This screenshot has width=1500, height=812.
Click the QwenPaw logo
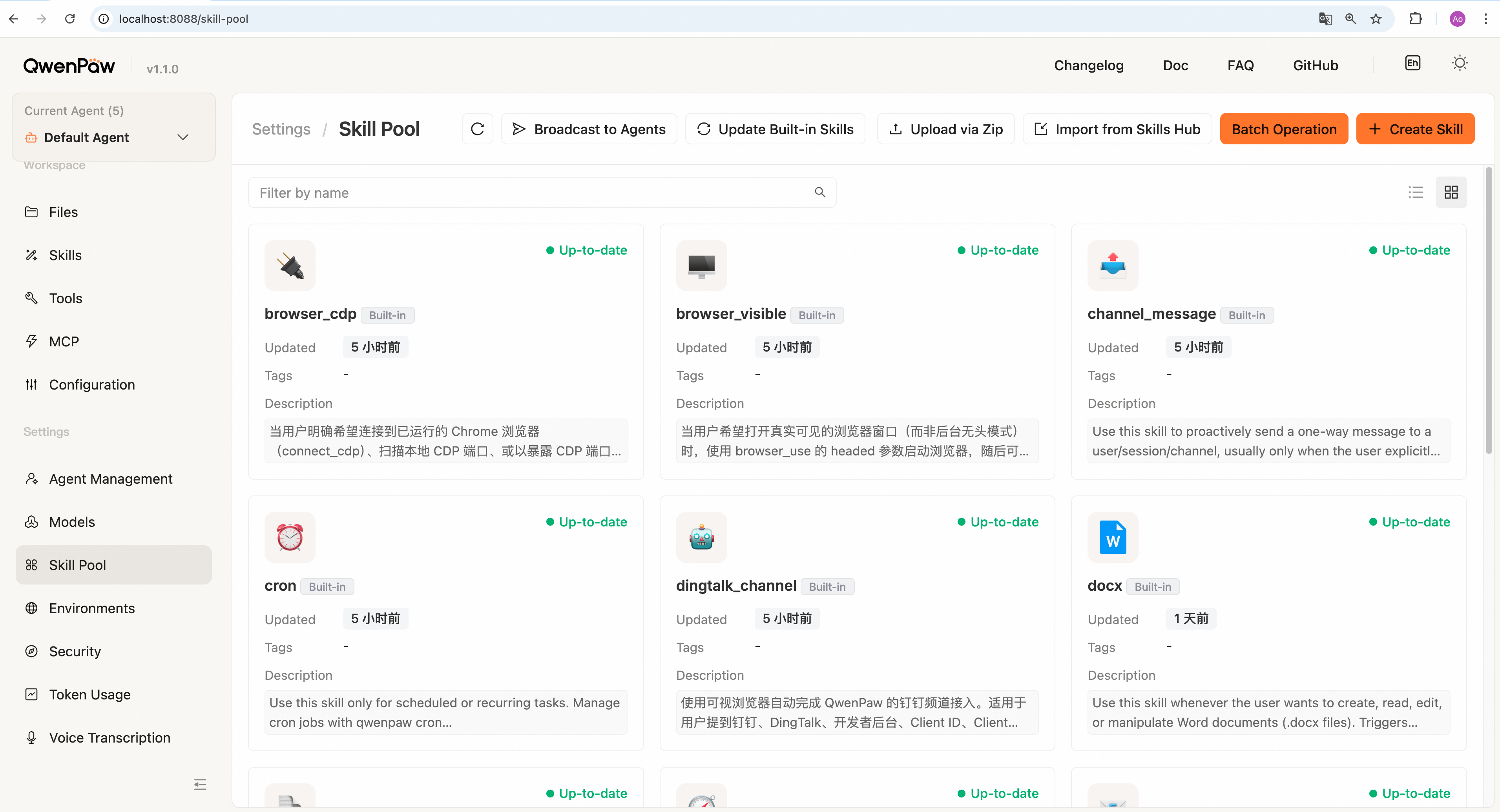pyautogui.click(x=69, y=66)
